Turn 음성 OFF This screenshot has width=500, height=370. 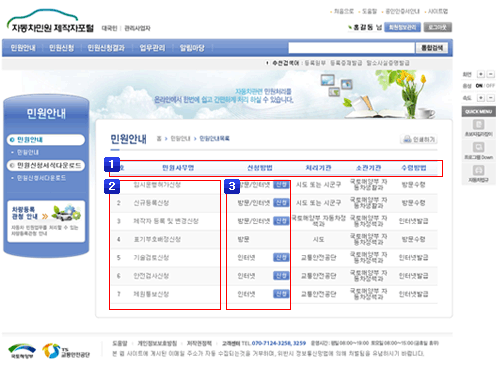coord(490,86)
